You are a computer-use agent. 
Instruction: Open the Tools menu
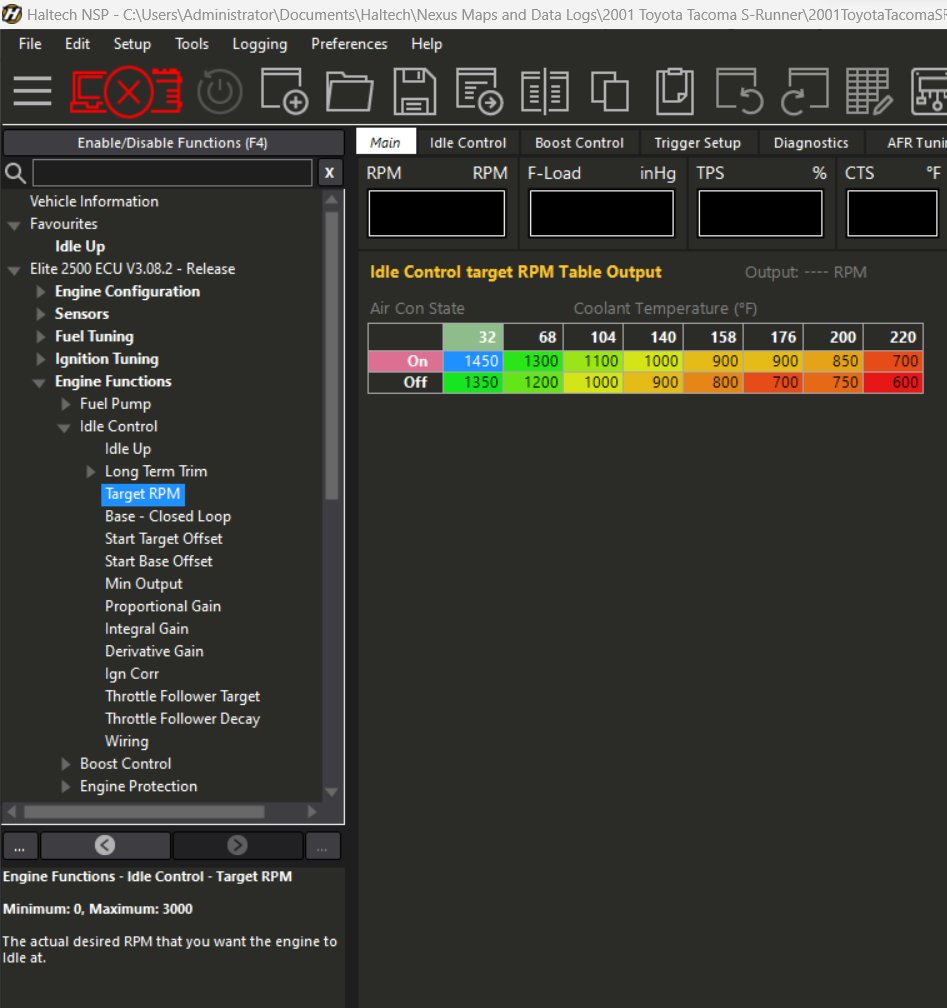pyautogui.click(x=192, y=44)
